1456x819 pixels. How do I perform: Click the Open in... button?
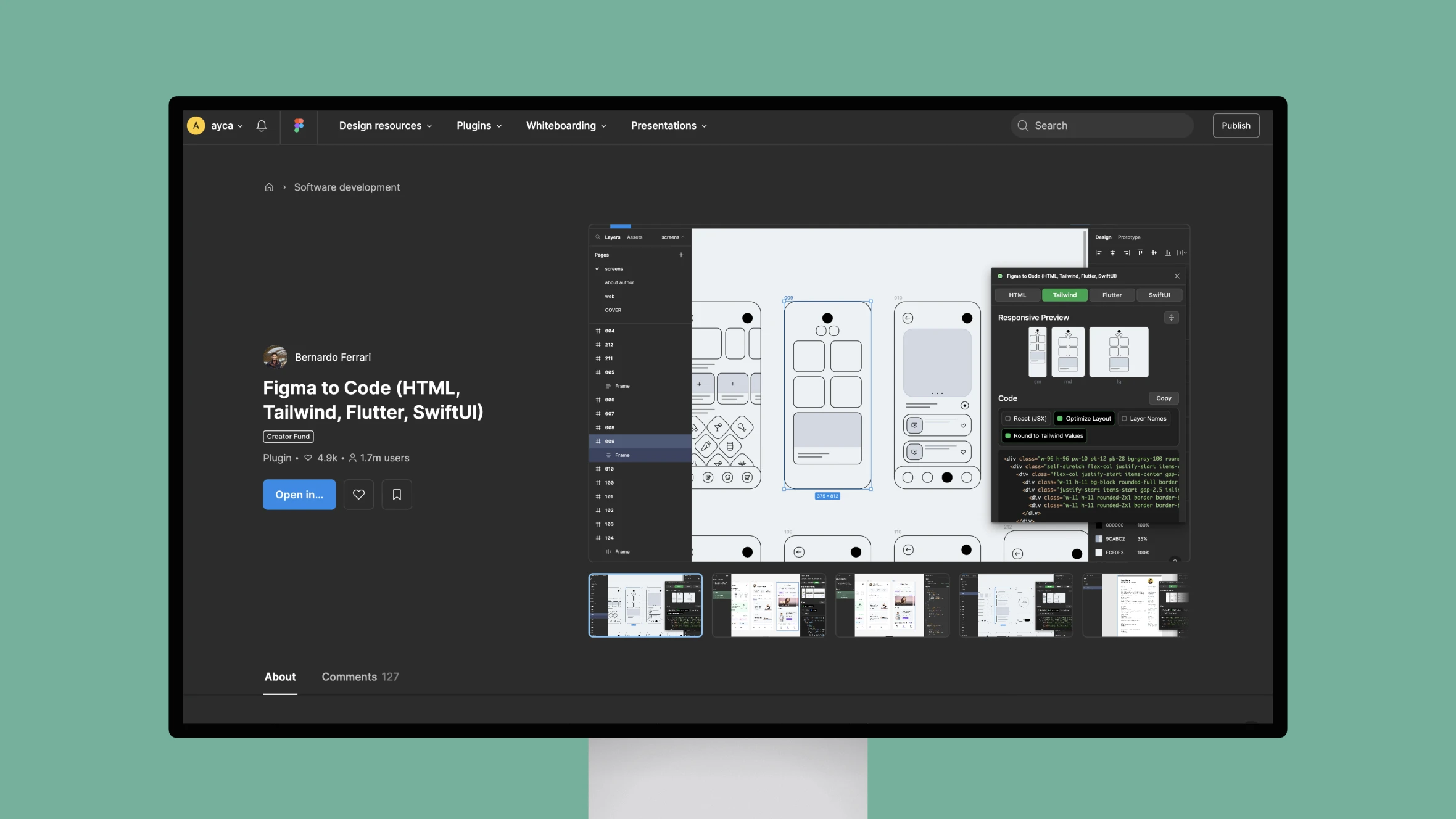(299, 495)
